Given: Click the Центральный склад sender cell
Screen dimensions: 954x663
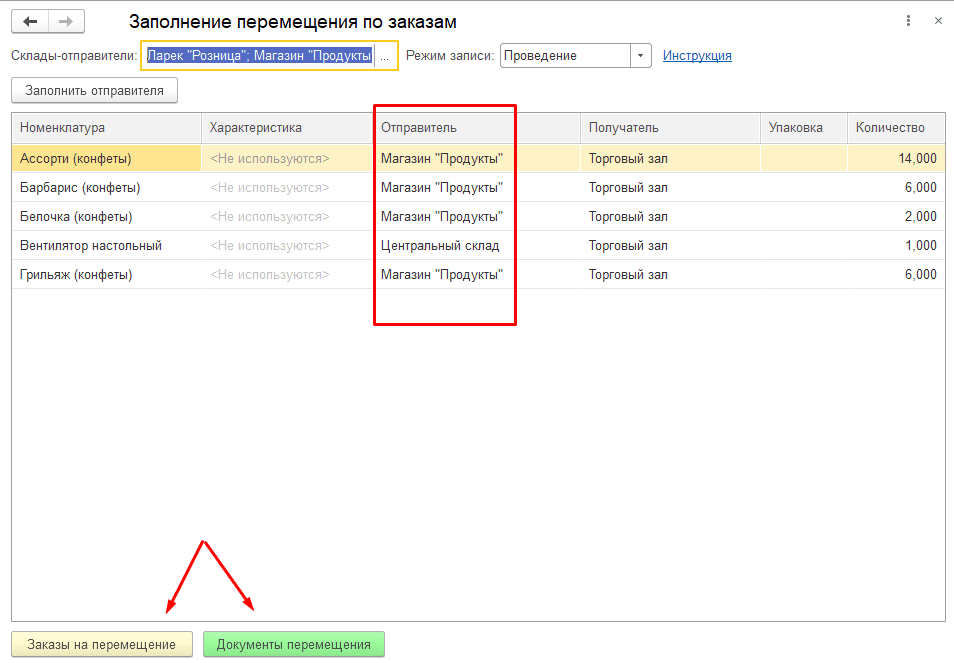Looking at the screenshot, I should (476, 246).
